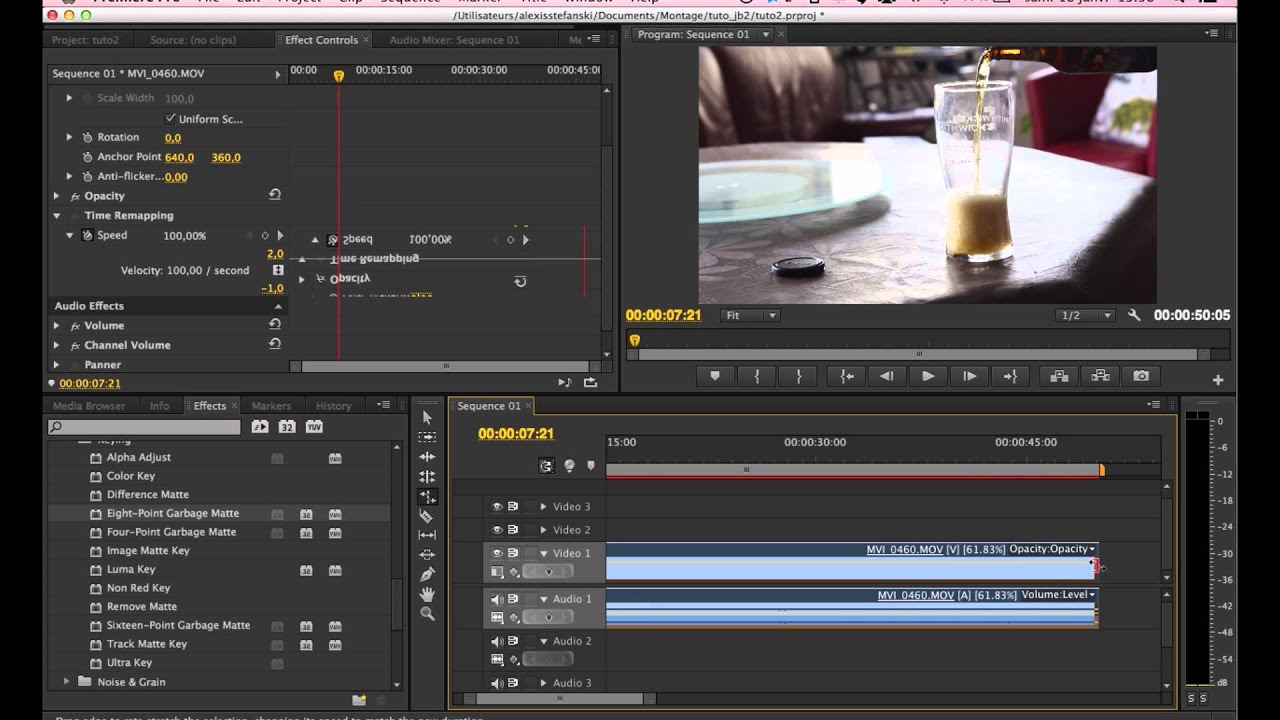Screen dimensions: 1280x720
Task: Click Mark In button
Action: pyautogui.click(x=757, y=376)
